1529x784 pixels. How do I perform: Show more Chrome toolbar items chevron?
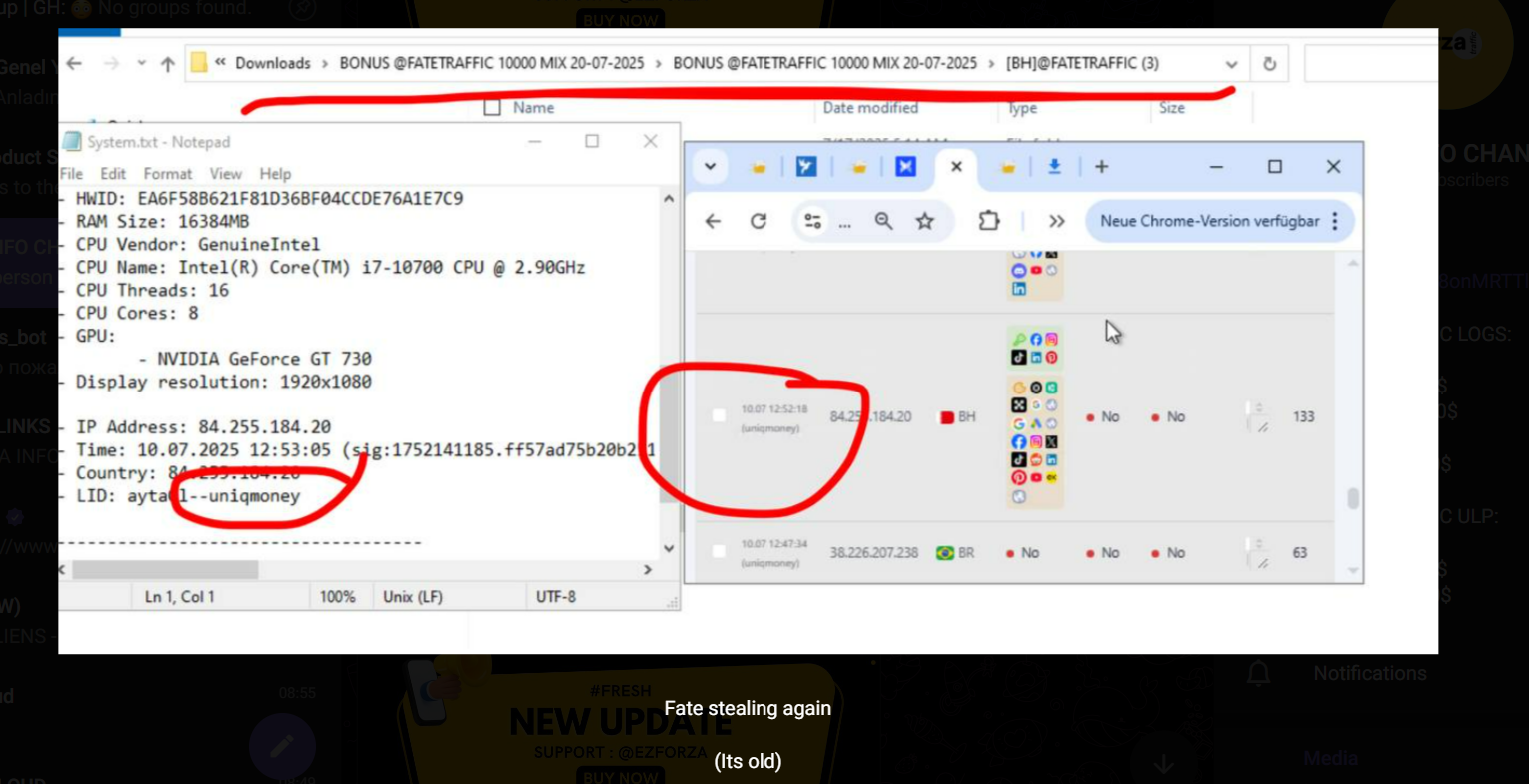[1056, 221]
